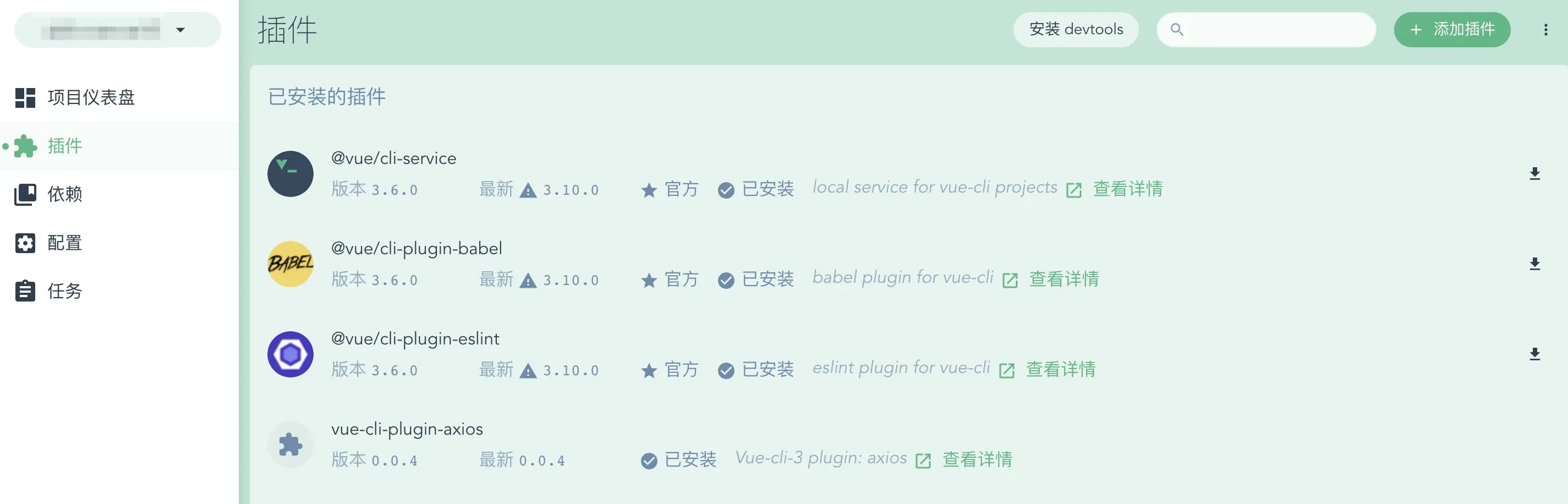This screenshot has width=1568, height=504.
Task: Click the Babel plugin logo
Action: 290,264
